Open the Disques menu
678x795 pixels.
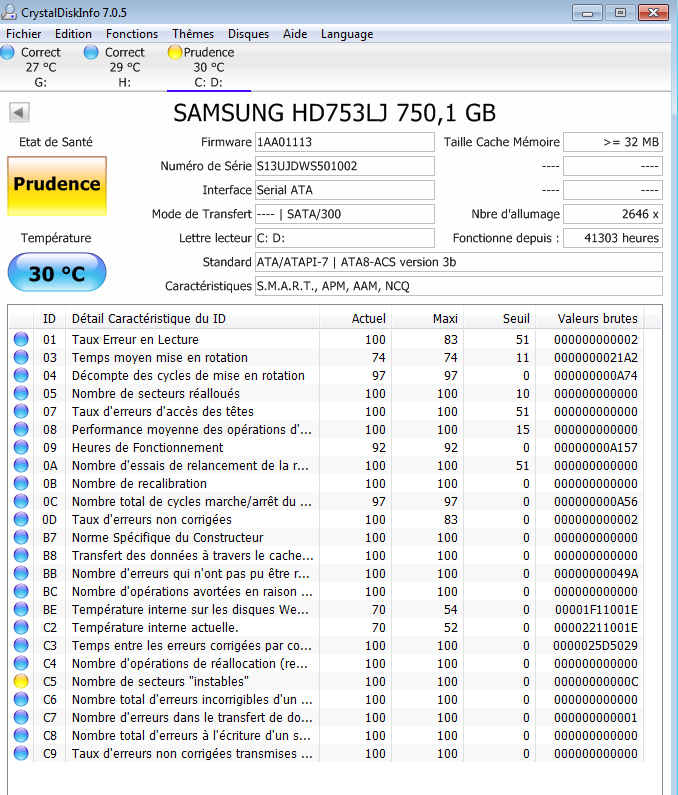248,34
